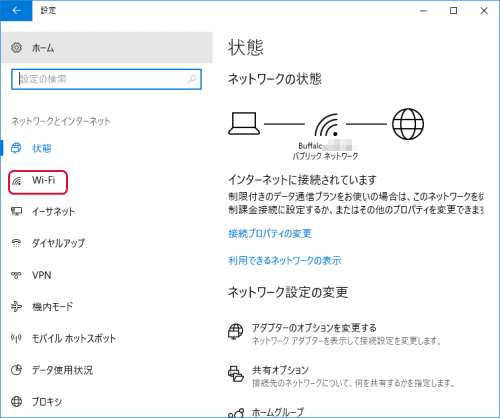The height and width of the screenshot is (418, 500).
Task: Minimize the 設定 window
Action: coord(423,11)
